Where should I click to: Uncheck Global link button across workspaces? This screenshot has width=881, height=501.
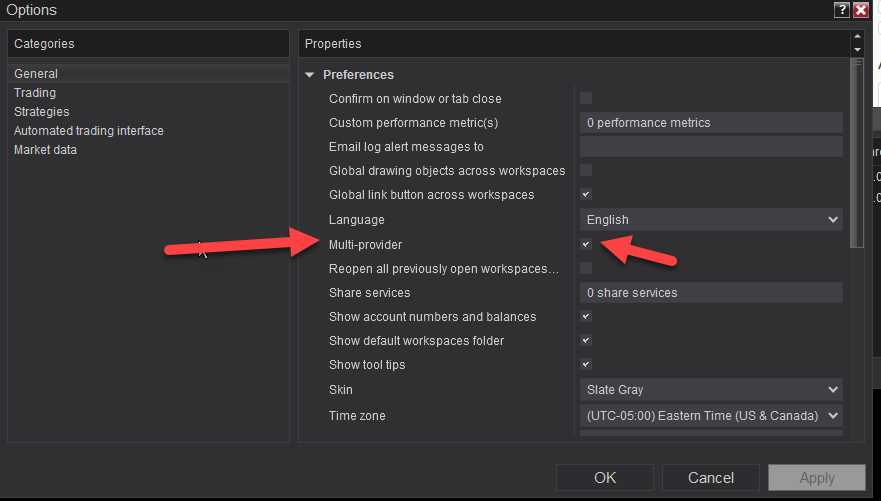[586, 194]
